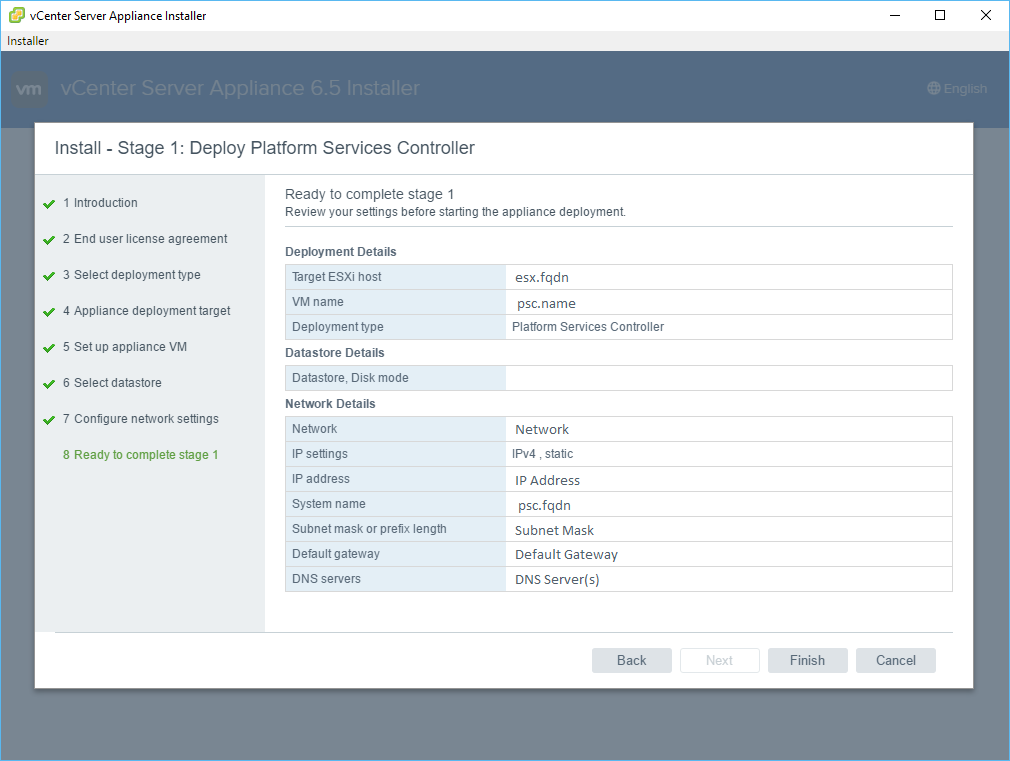1010x761 pixels.
Task: Cancel the installation wizard
Action: tap(895, 660)
